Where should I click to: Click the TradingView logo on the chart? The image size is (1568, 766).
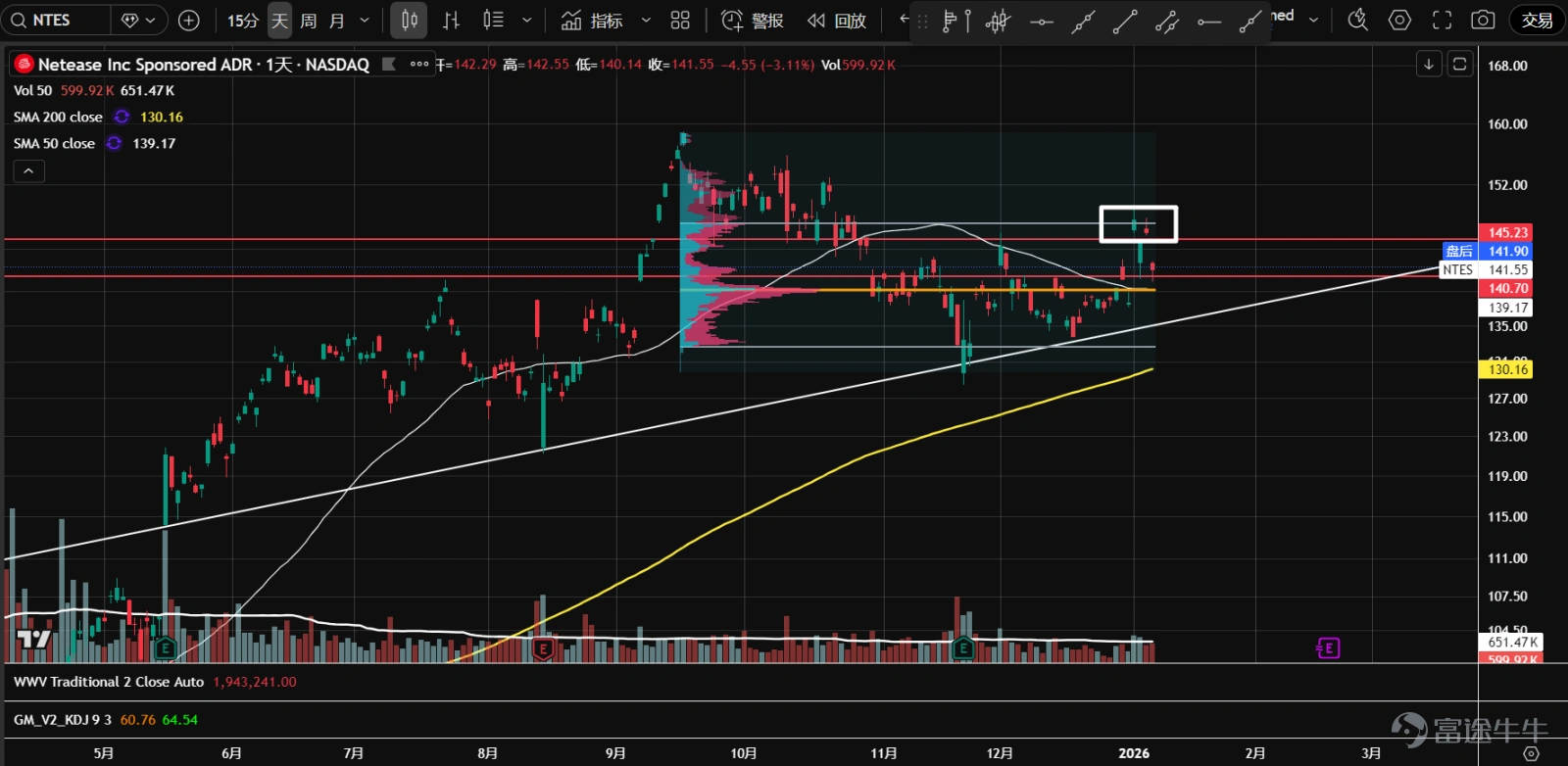34,640
